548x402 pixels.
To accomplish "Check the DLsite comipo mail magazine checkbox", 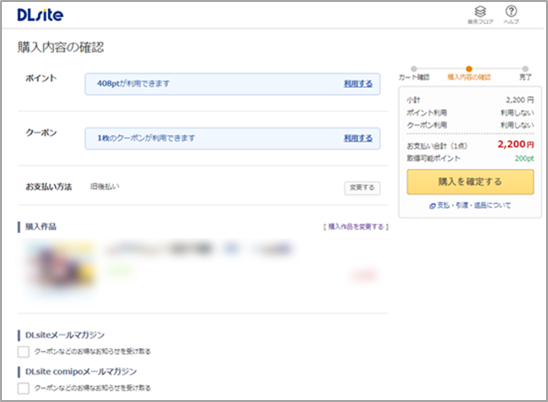I will (x=23, y=388).
